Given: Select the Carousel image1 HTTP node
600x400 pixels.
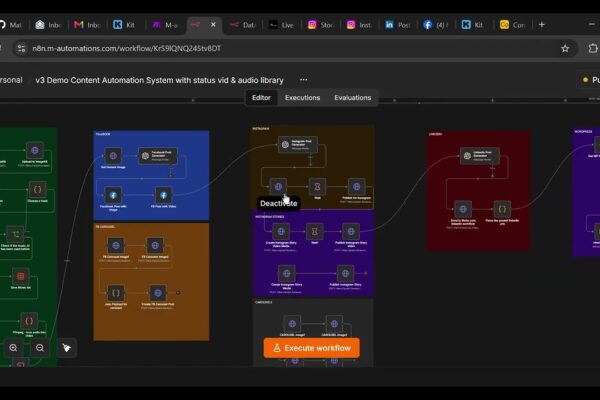Looking at the screenshot, I should pyautogui.click(x=292, y=324).
